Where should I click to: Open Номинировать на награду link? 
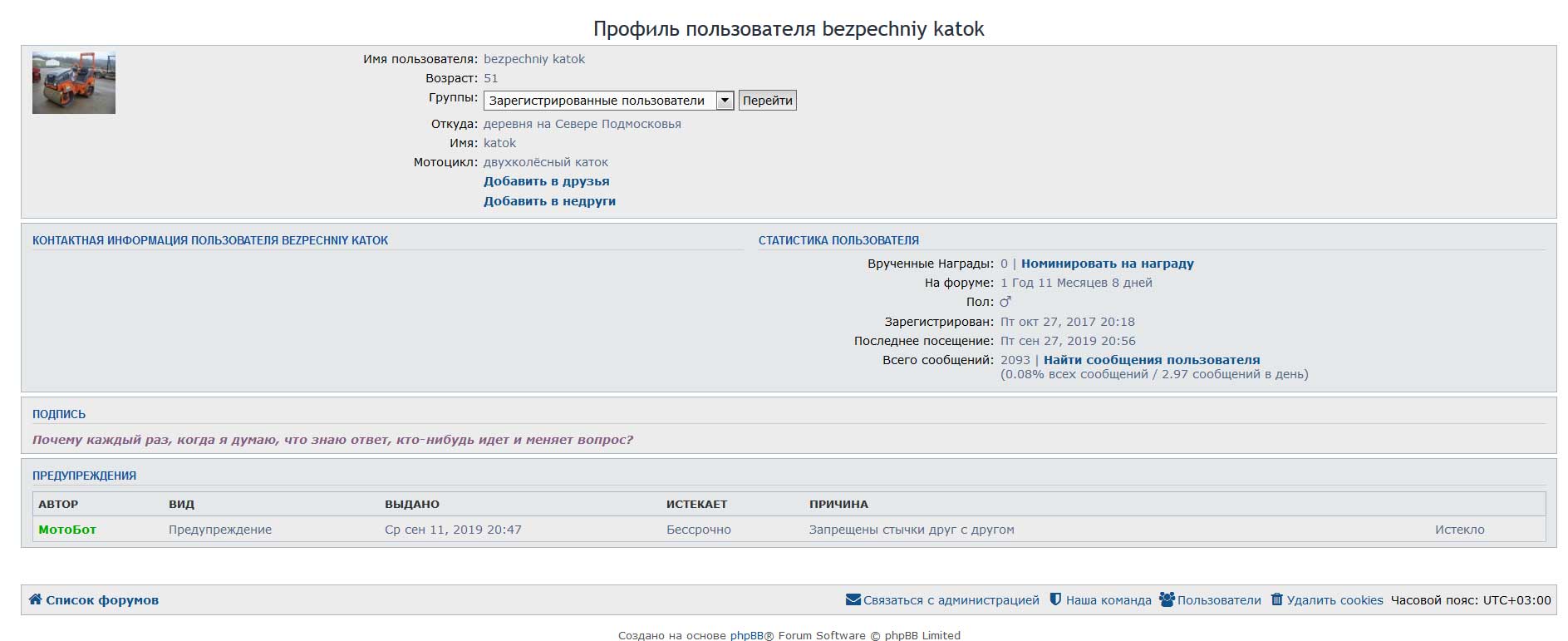pos(1107,264)
